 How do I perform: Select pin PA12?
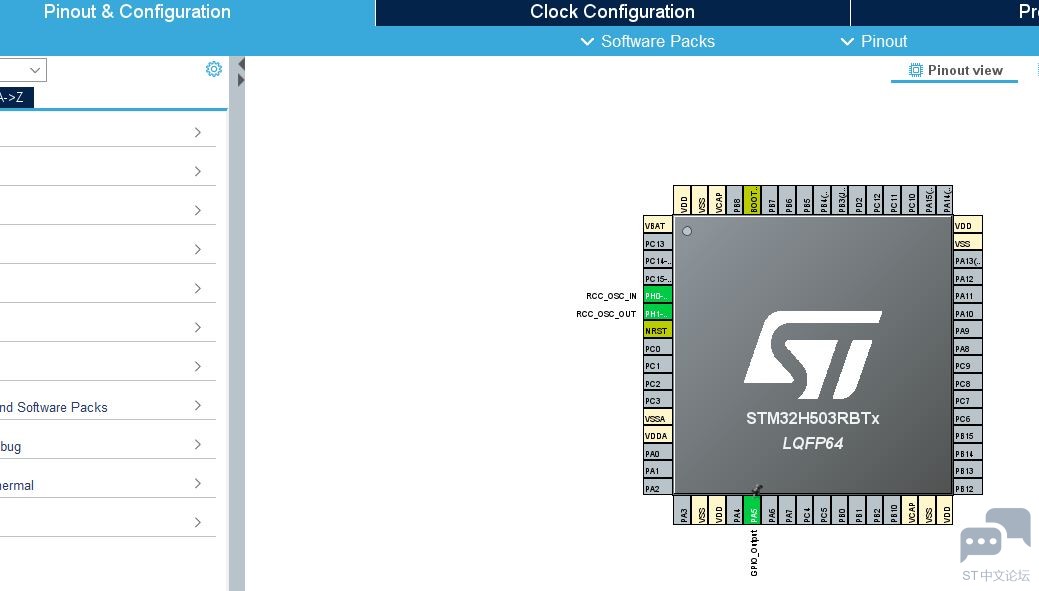967,278
